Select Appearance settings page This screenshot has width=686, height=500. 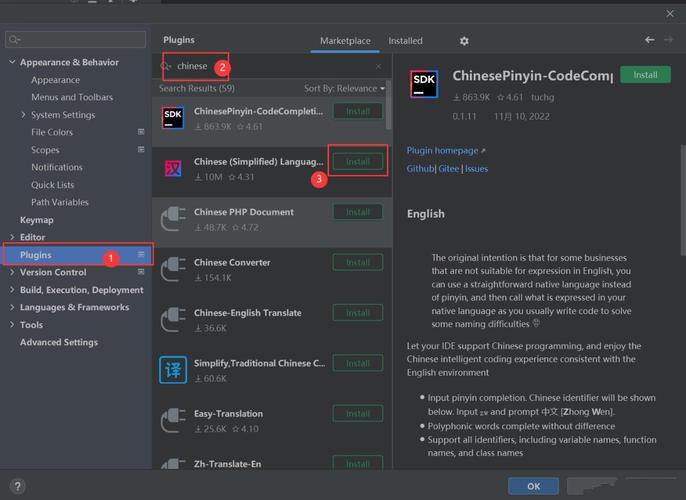tap(56, 80)
